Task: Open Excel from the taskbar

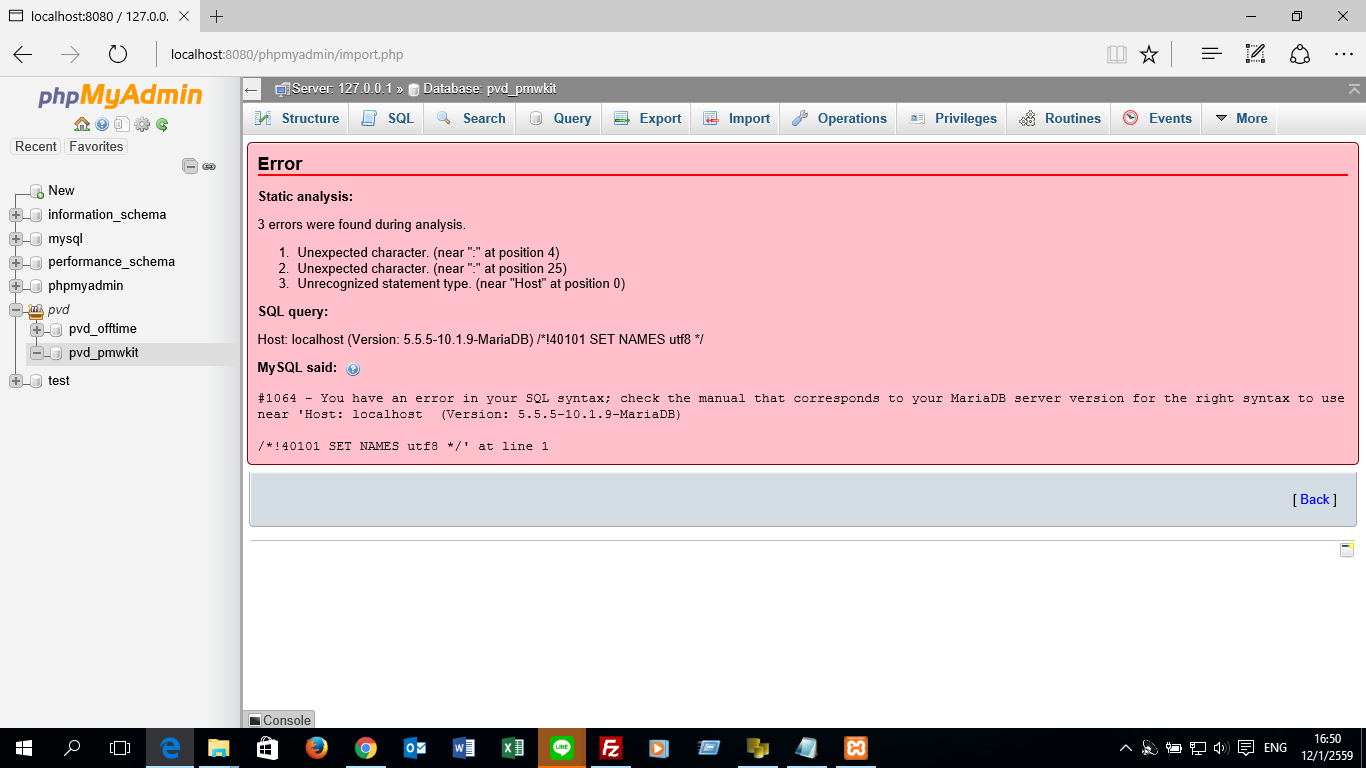Action: [513, 747]
